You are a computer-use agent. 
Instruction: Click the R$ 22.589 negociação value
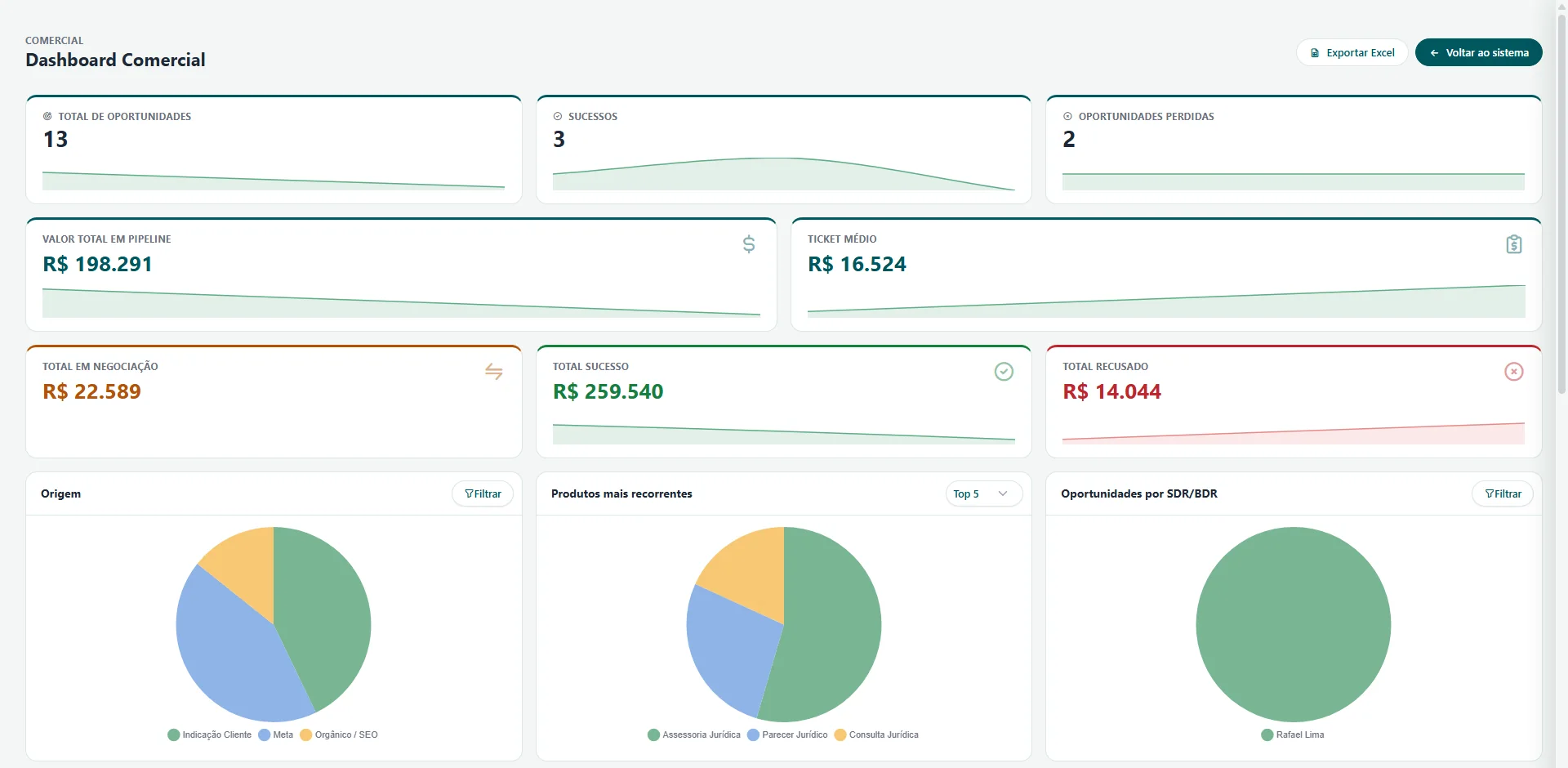point(91,391)
